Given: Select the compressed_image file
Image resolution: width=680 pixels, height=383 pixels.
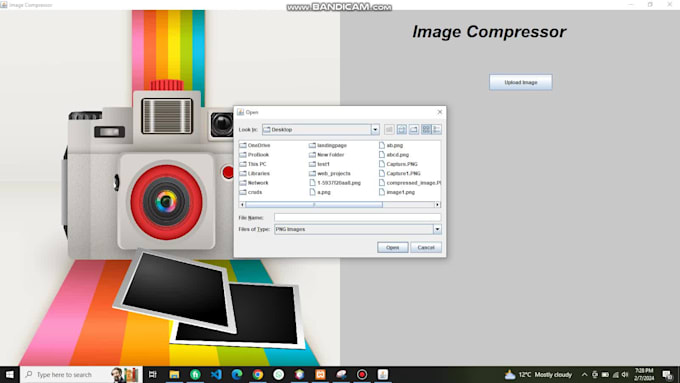Looking at the screenshot, I should click(x=409, y=183).
